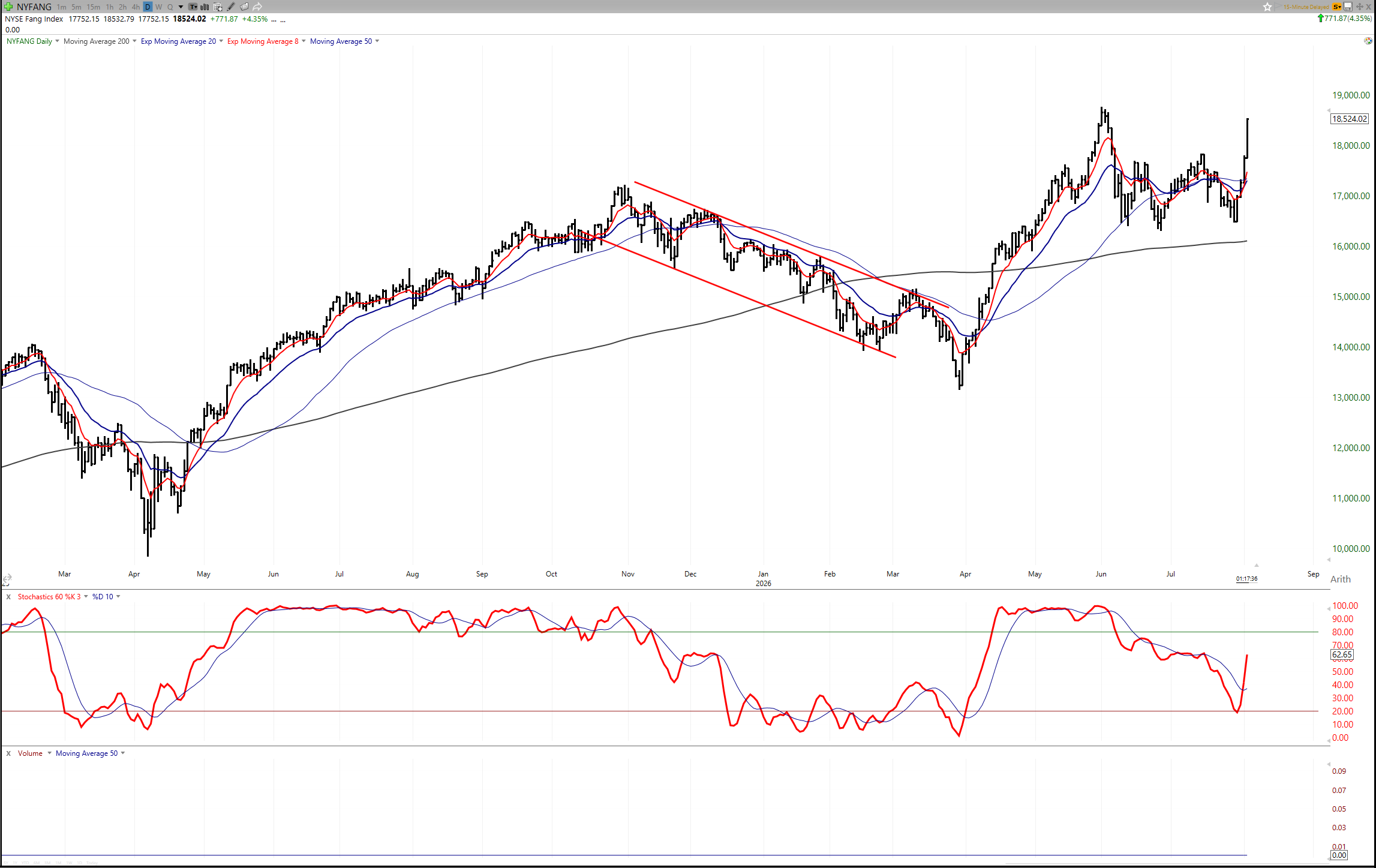Select the pencil drawing tools icon
The image size is (1376, 868).
[x=230, y=7]
